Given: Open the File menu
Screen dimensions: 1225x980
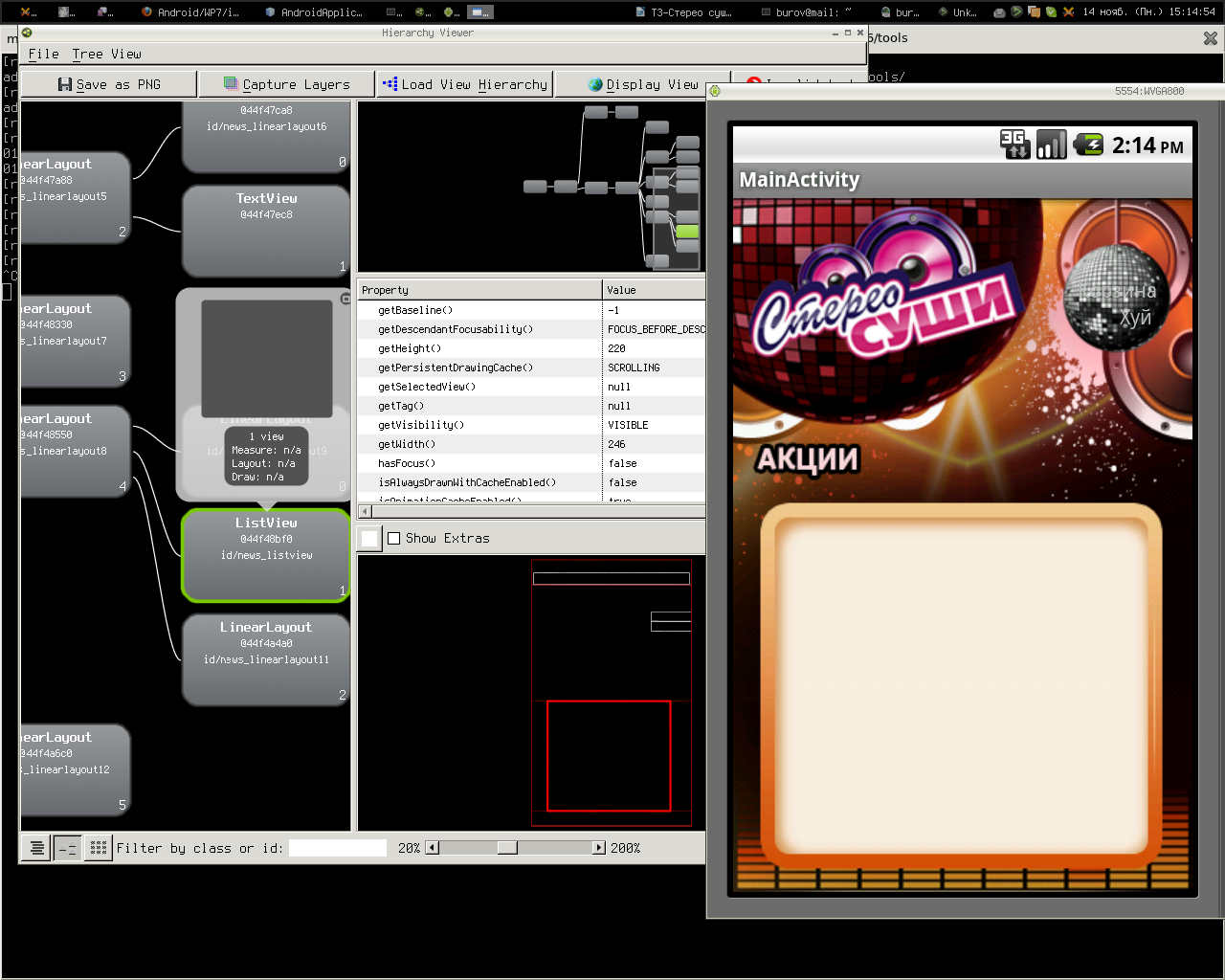Looking at the screenshot, I should click(x=43, y=55).
